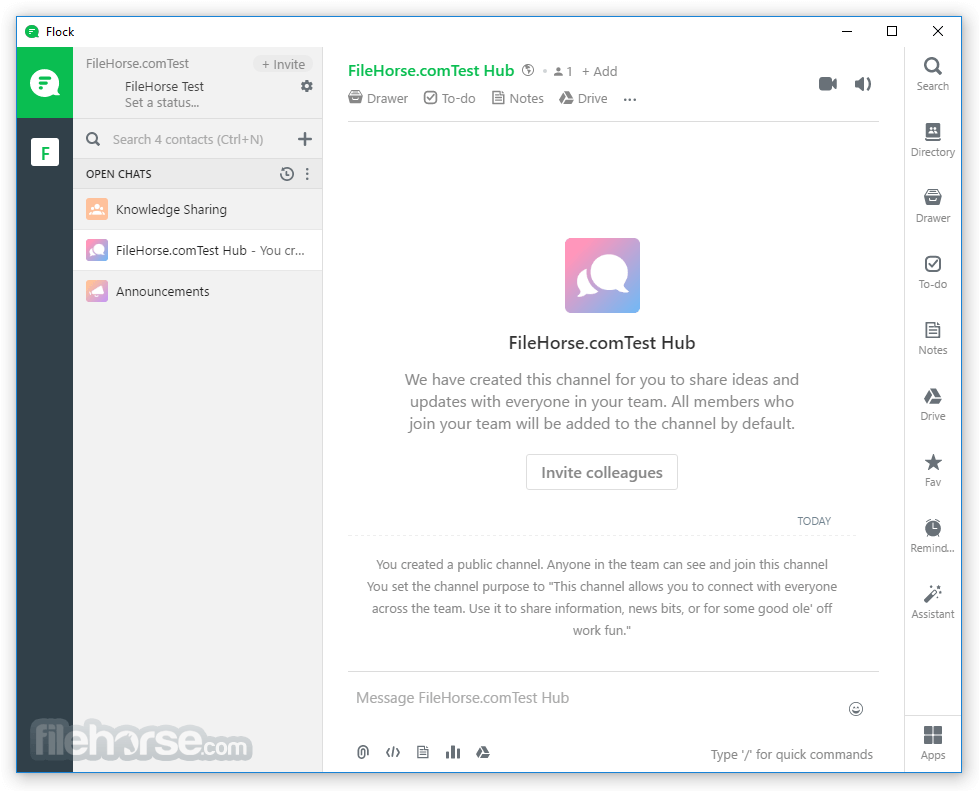Open recent chats history clock icon
This screenshot has width=979, height=791.
click(x=287, y=174)
